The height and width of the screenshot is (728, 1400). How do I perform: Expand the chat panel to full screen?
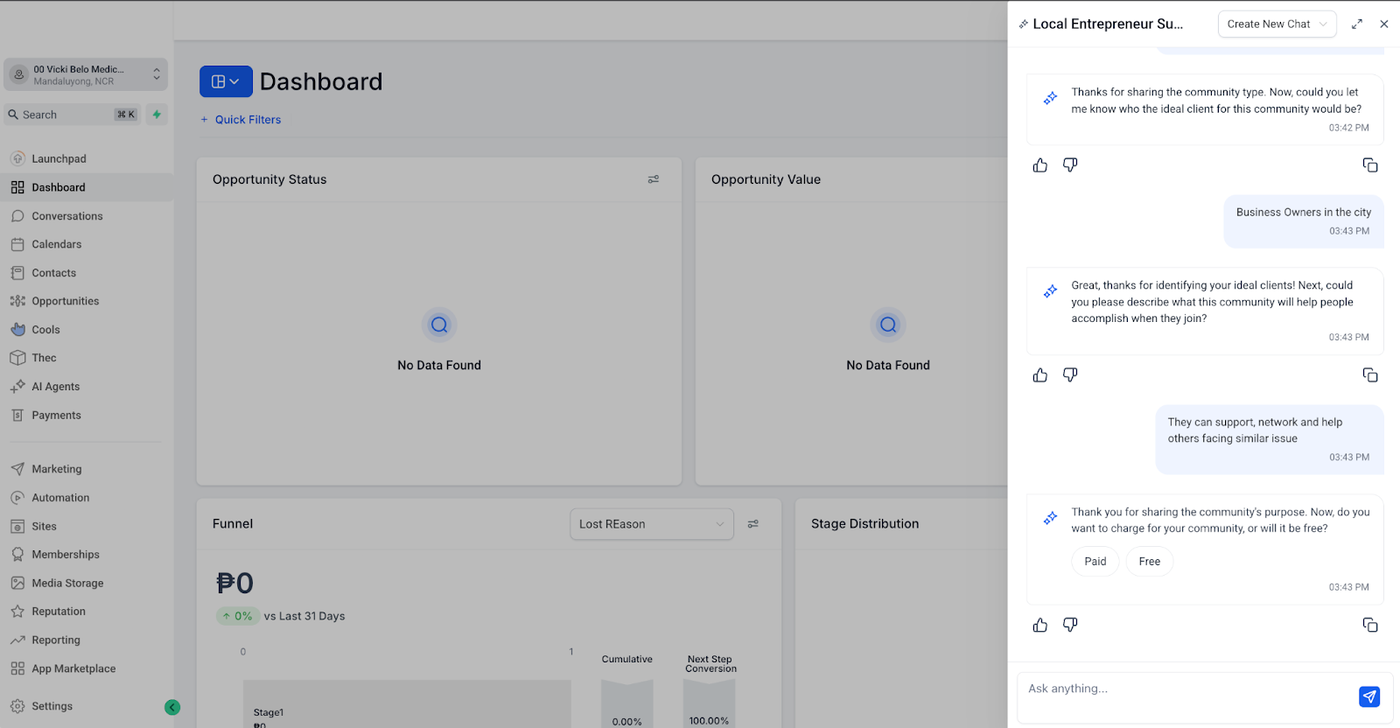(1357, 24)
